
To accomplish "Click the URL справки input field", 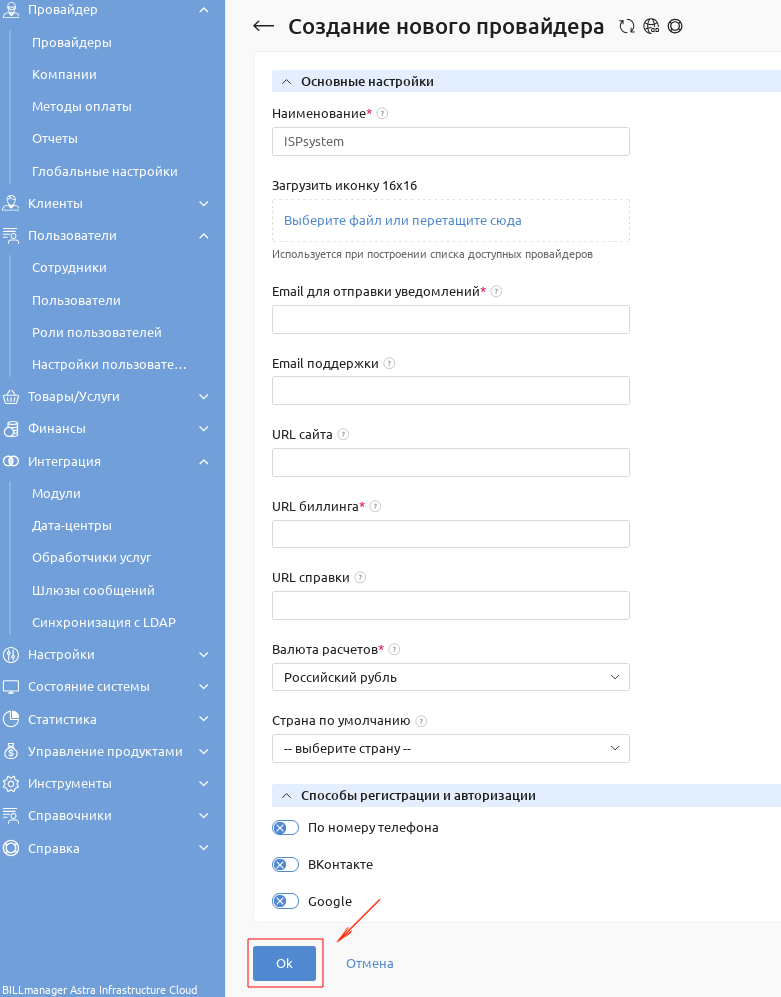I will (451, 605).
